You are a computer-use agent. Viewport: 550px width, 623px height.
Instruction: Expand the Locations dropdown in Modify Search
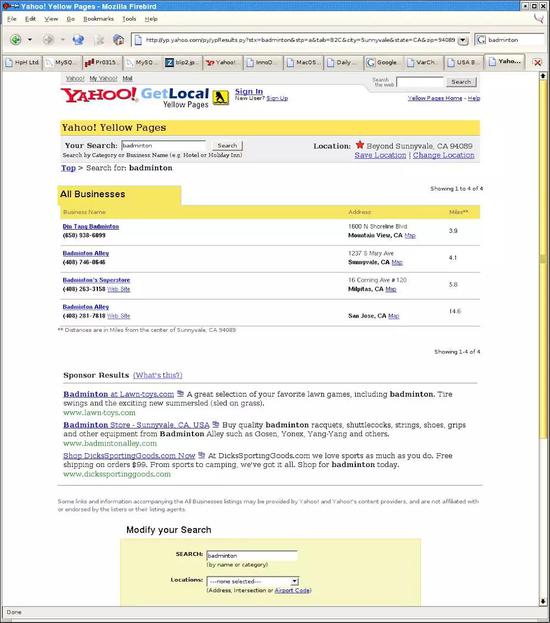click(294, 581)
